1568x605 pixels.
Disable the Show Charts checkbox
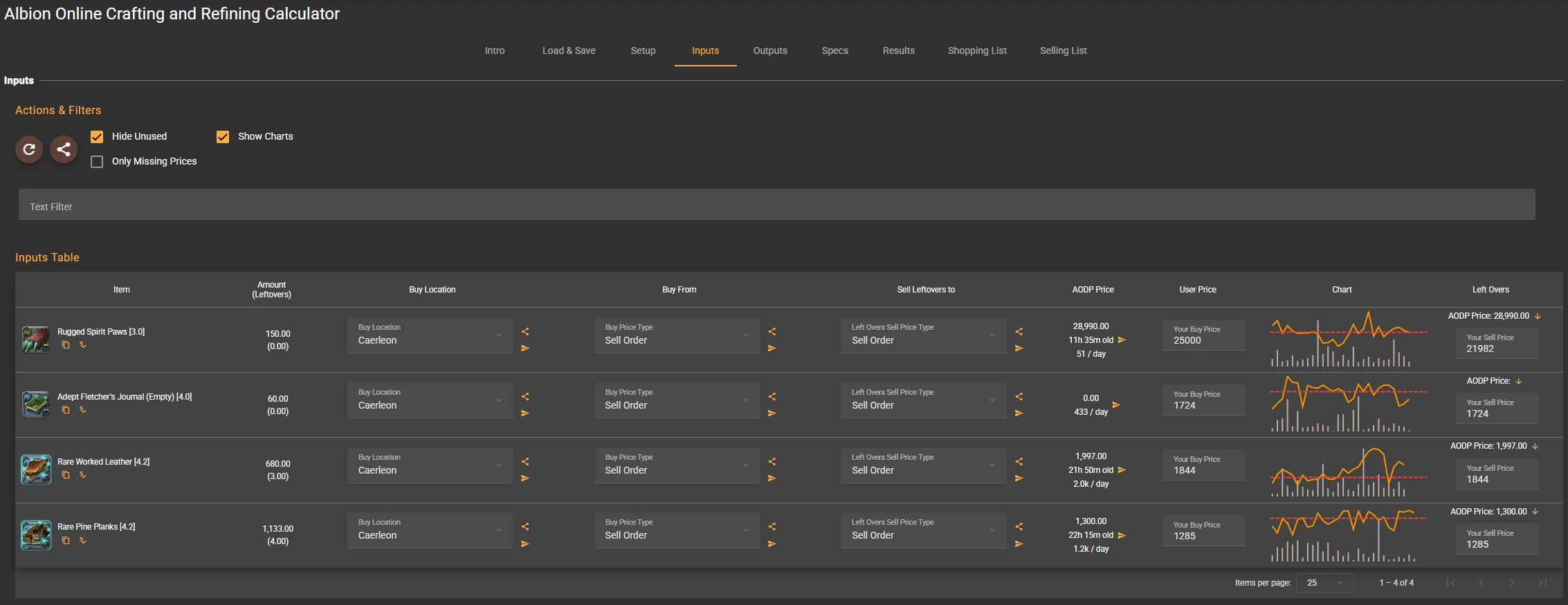click(x=223, y=137)
